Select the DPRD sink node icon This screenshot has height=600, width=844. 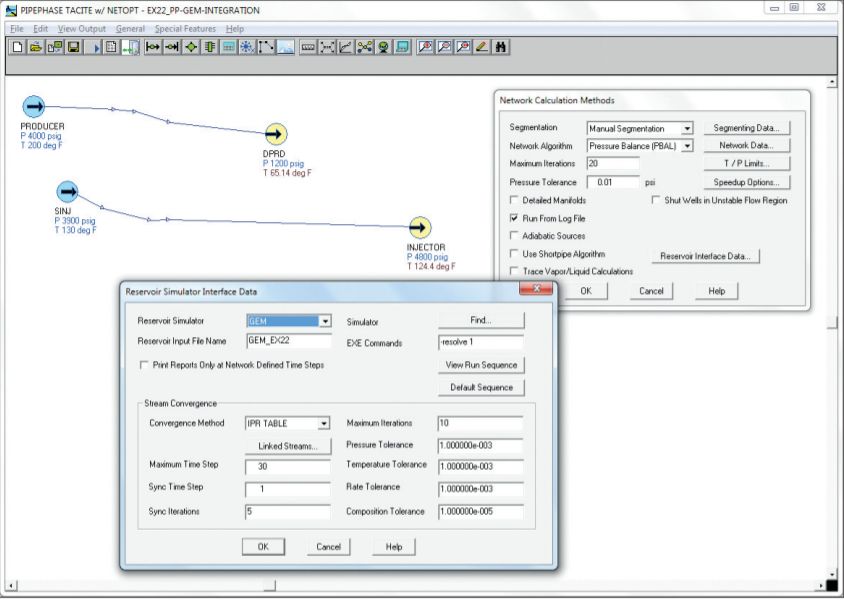click(x=275, y=134)
